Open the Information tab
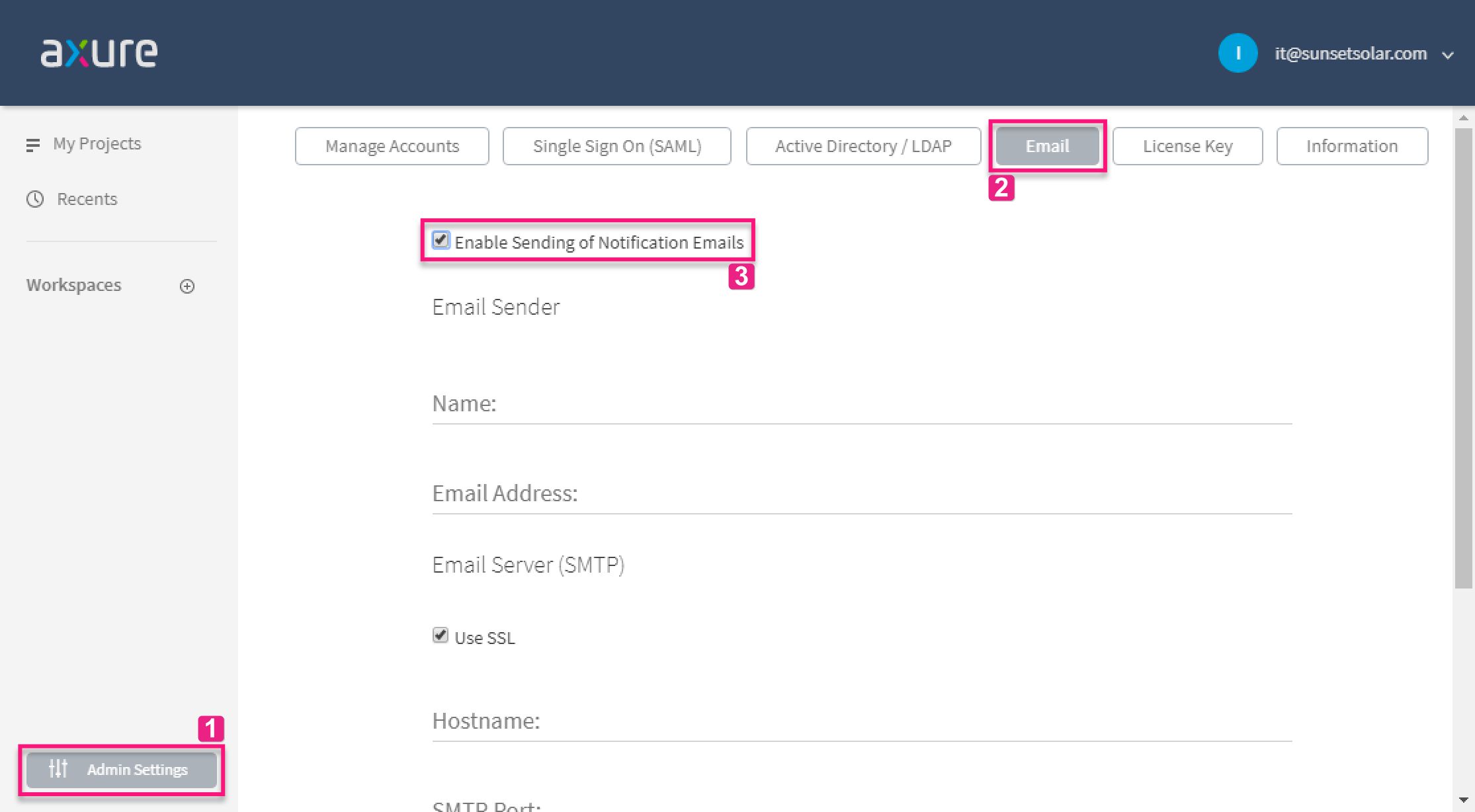Screen dimensions: 1475x812 (x=1351, y=146)
